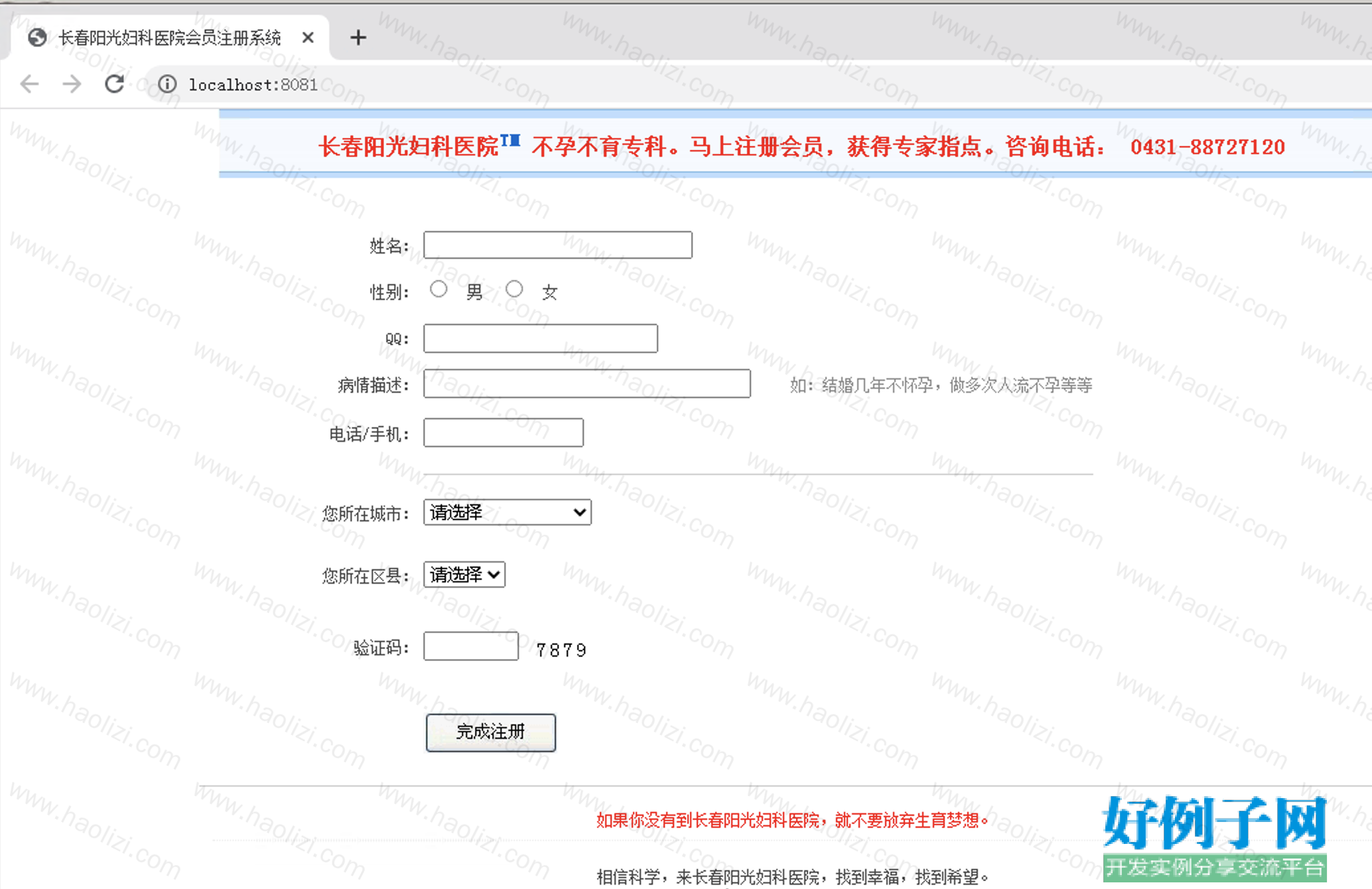
Task: Click the 7879 captcha code
Action: click(x=561, y=650)
